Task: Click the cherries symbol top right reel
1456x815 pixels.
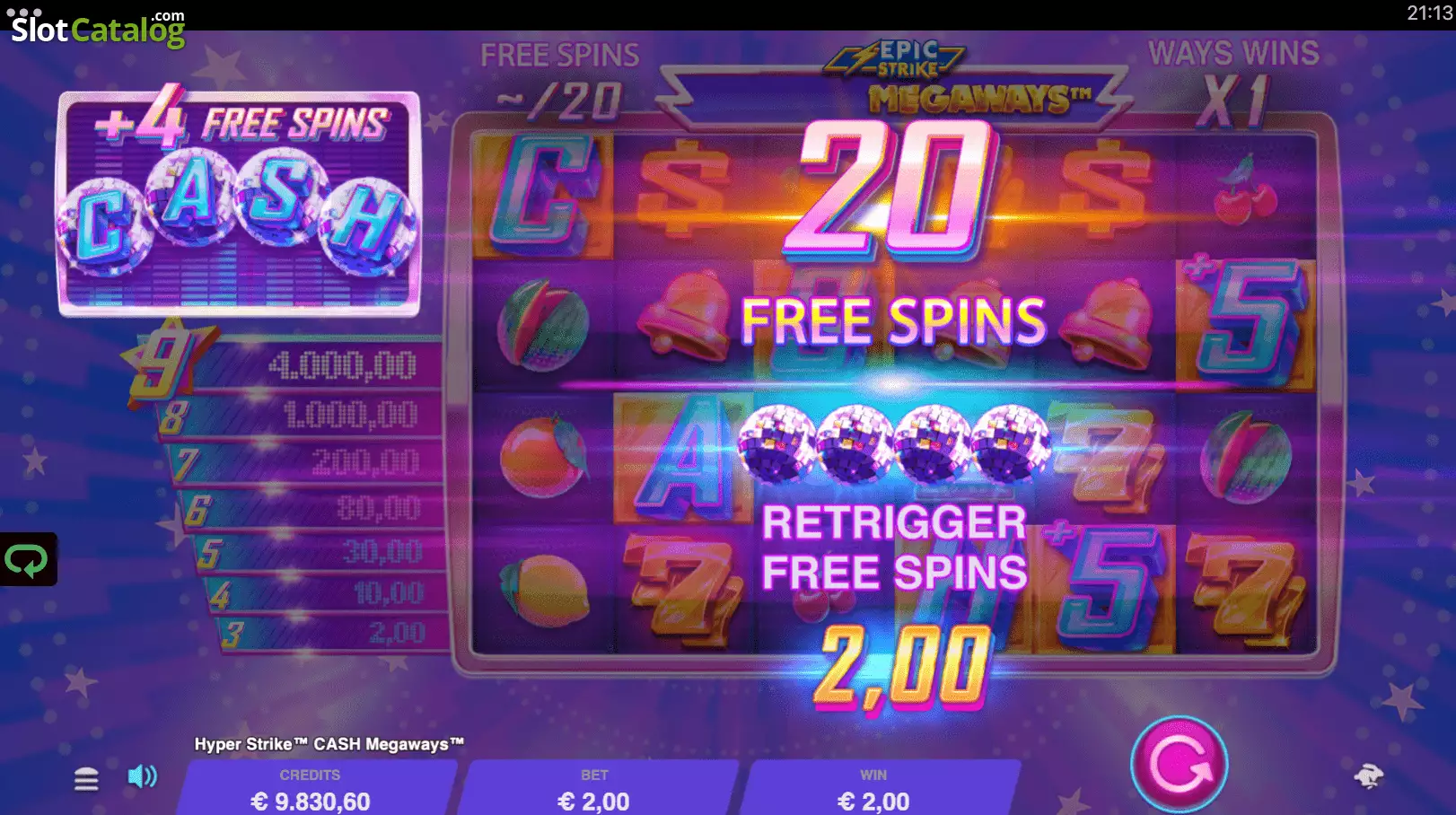Action: coord(1244,190)
